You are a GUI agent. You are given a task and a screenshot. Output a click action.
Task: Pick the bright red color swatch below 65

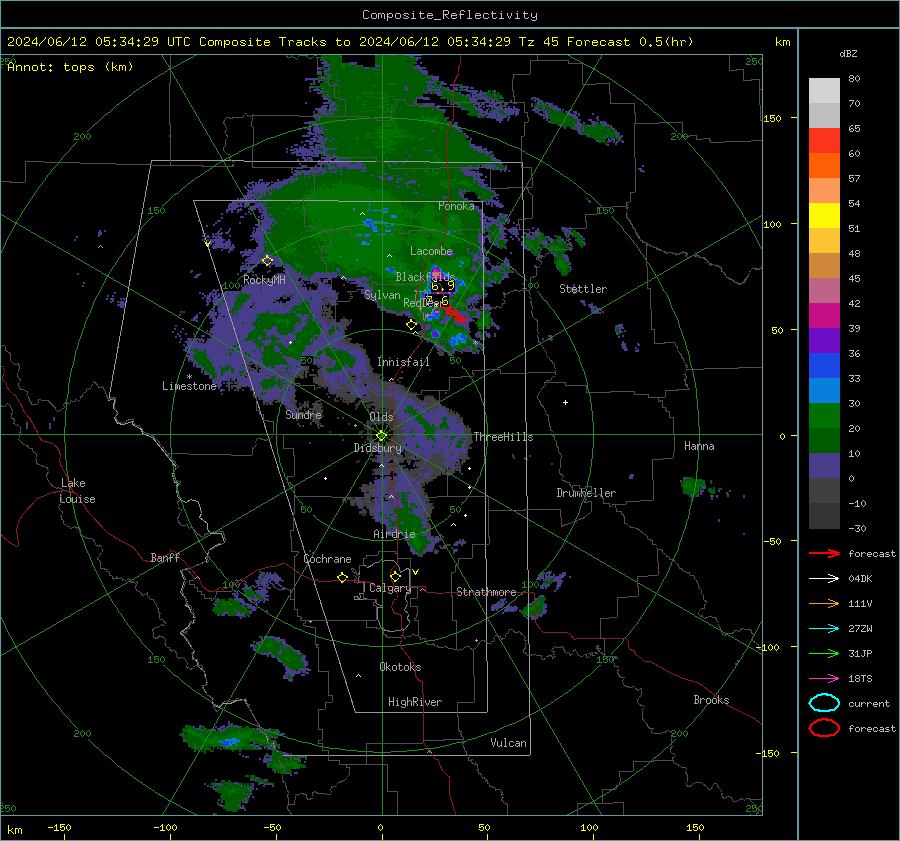coord(824,141)
